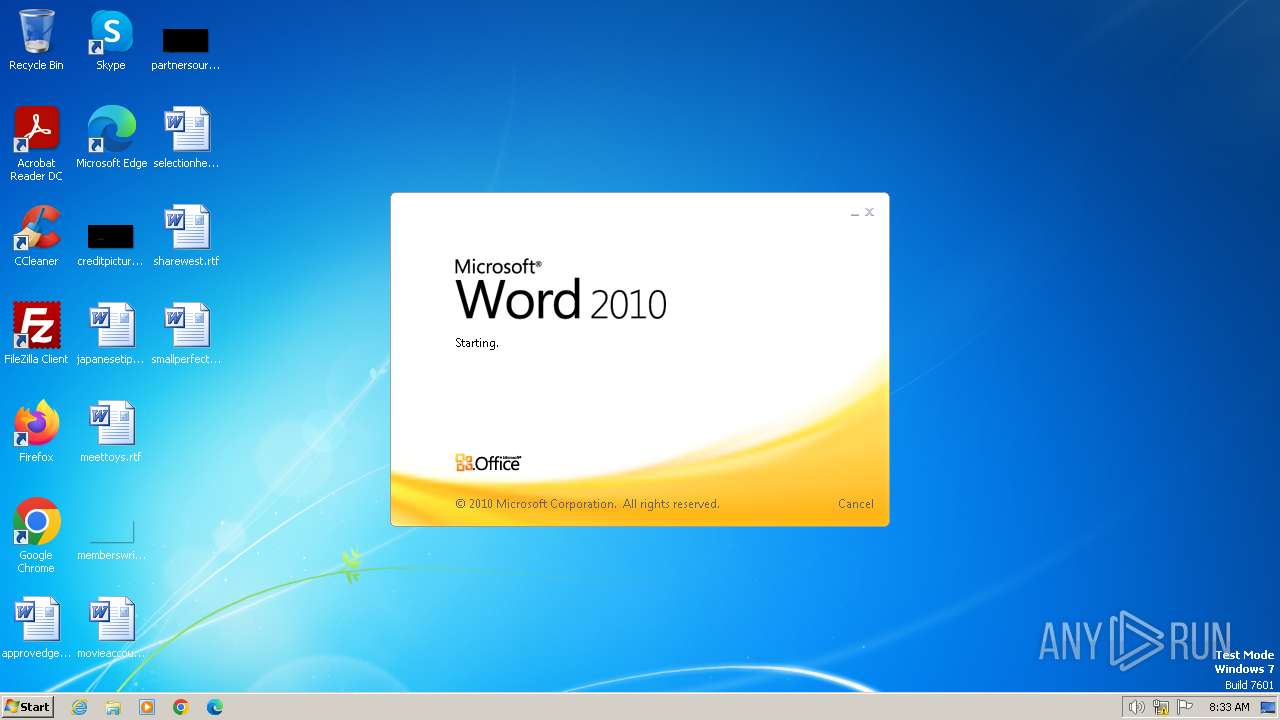Open Internet Explorer from taskbar
1280x720 pixels.
pos(80,707)
